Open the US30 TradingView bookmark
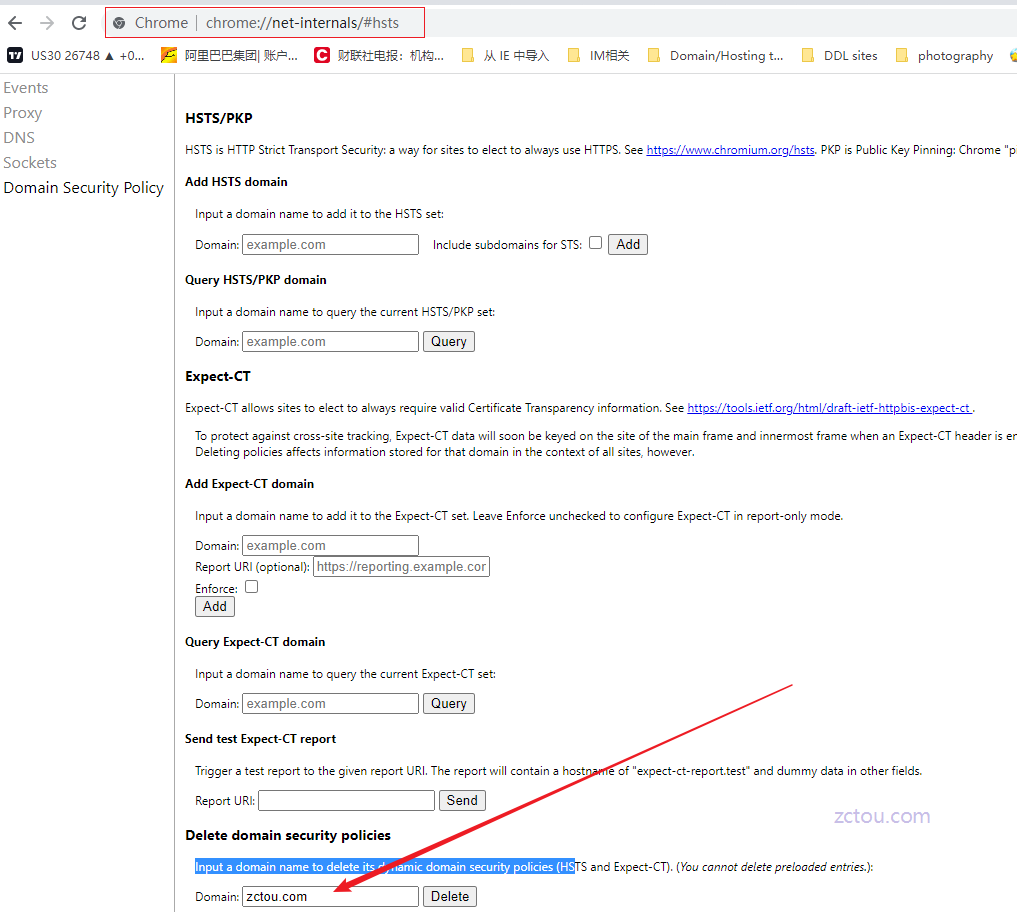The height and width of the screenshot is (912, 1017). (75, 56)
